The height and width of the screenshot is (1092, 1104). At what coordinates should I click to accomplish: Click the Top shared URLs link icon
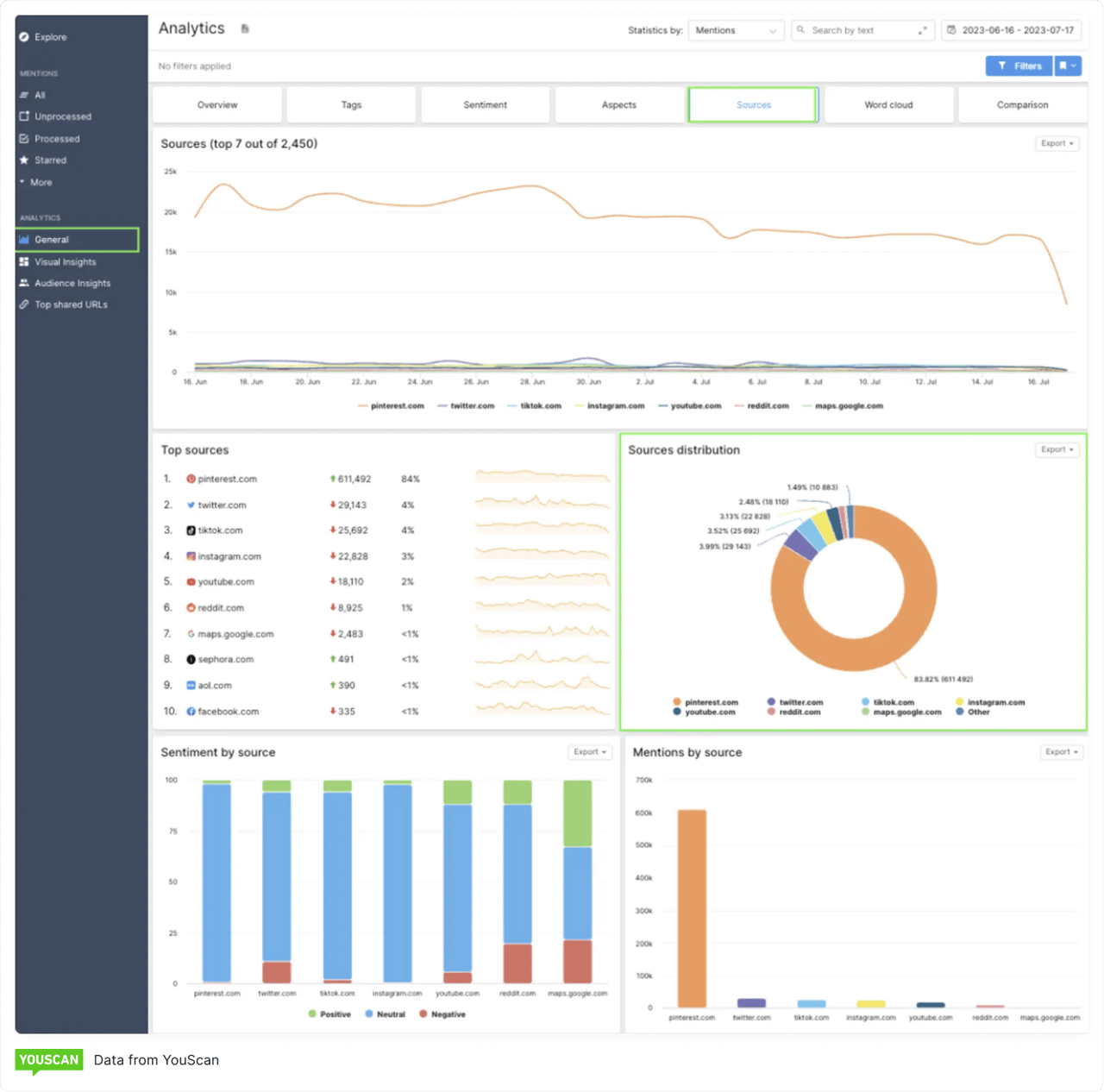[24, 304]
